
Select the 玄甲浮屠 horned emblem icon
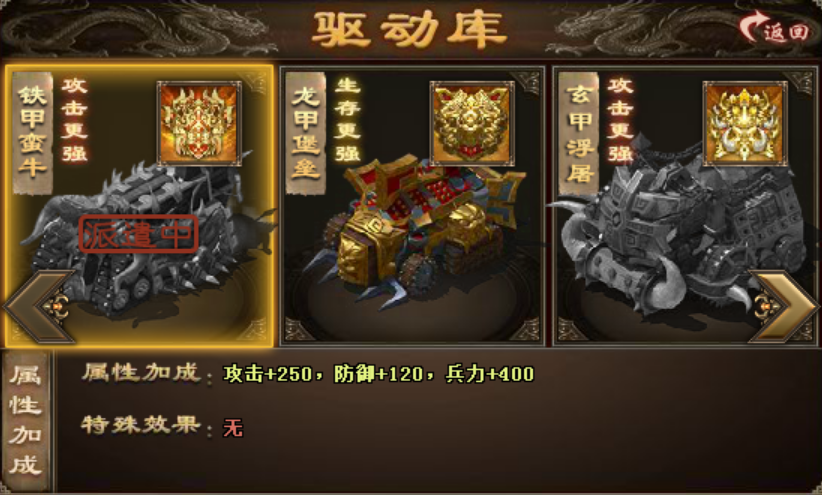pos(745,123)
